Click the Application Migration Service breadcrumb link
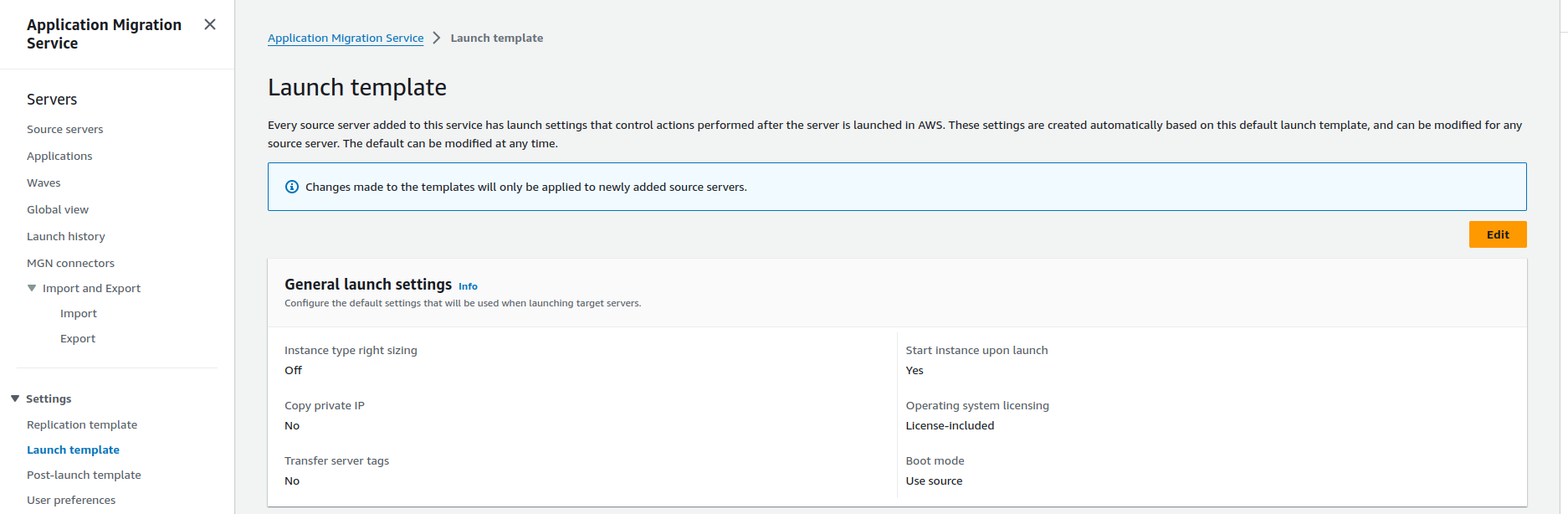Screen dimensions: 1568x514 point(346,38)
